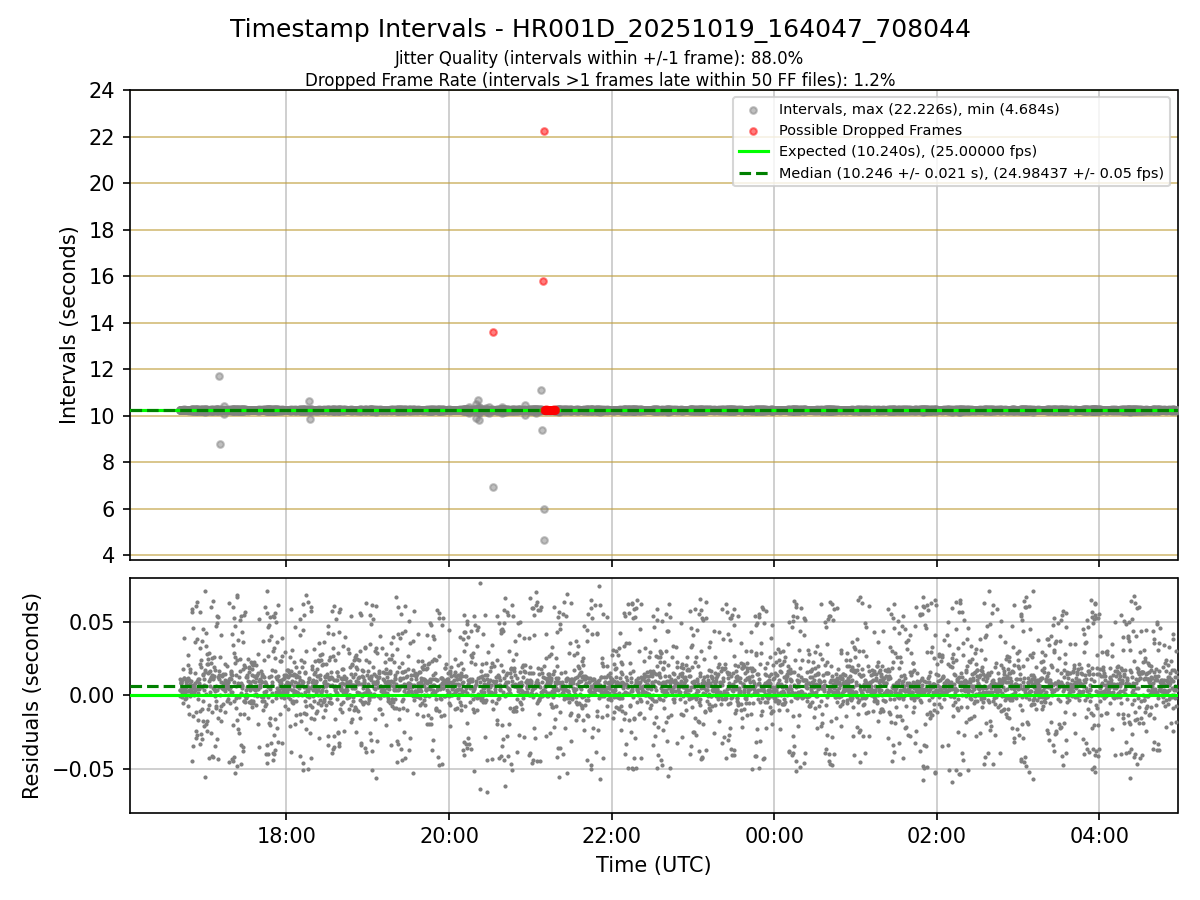The image size is (1200, 900).
Task: Click the 'Residuals (seconds)' y-axis label
Action: pyautogui.click(x=32, y=696)
